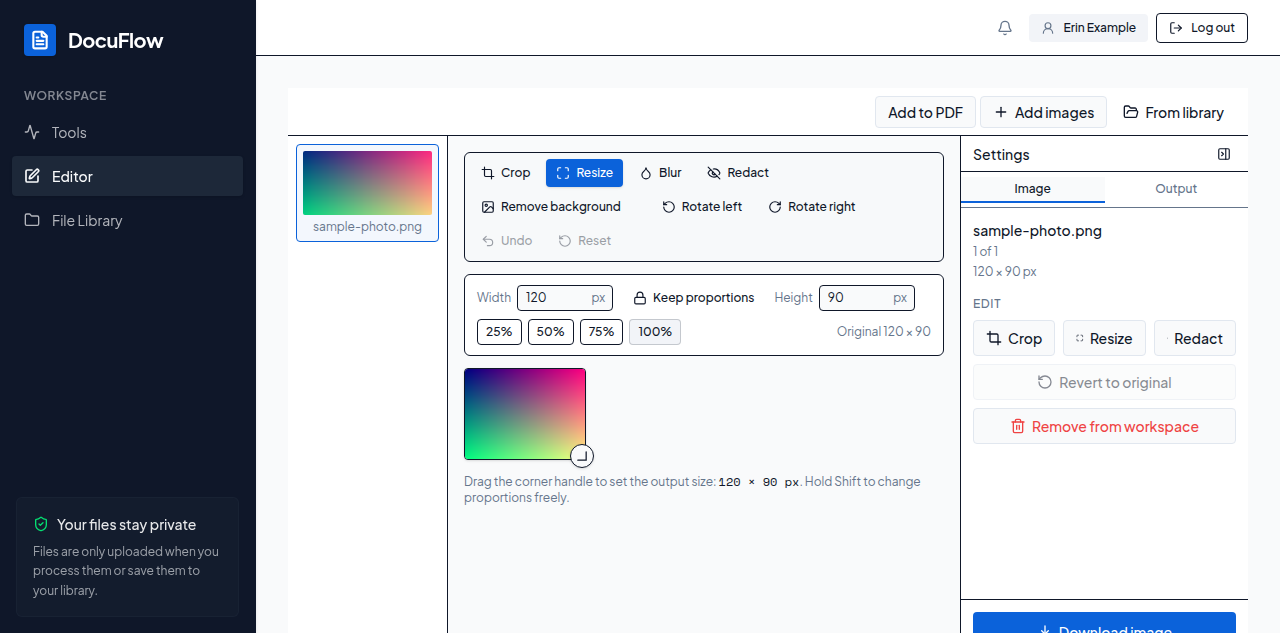Collapse the Settings panel
1280x633 pixels.
click(x=1224, y=154)
